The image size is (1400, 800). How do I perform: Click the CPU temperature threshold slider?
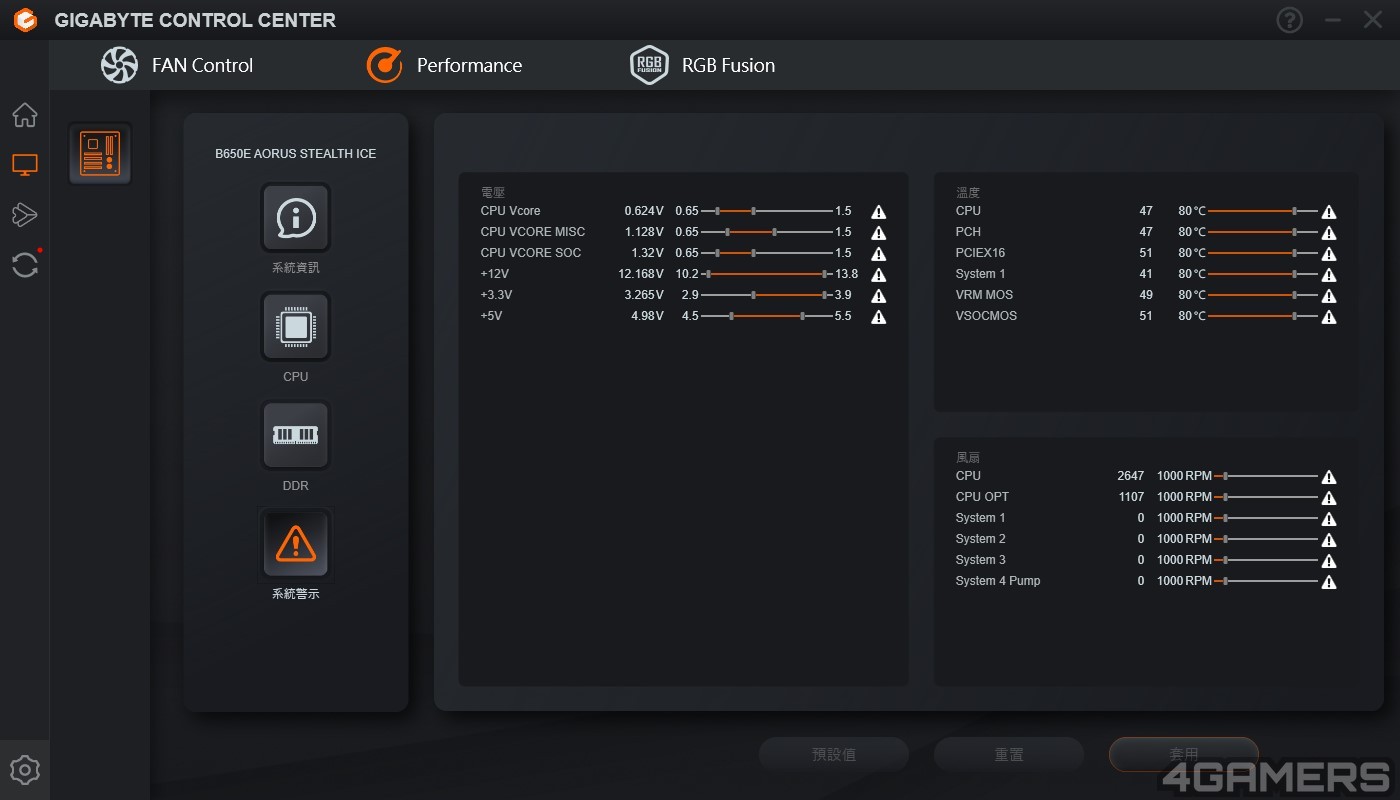1263,211
